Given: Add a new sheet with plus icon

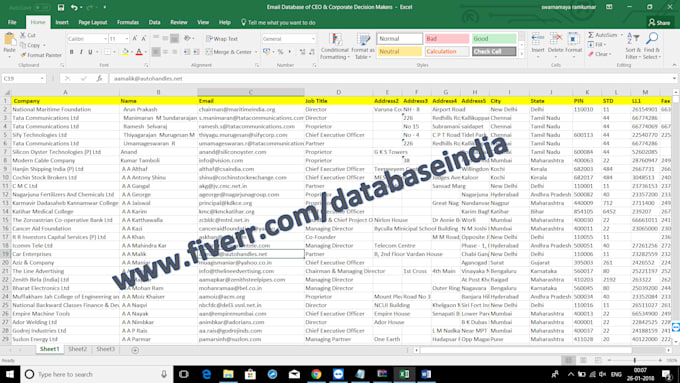Looking at the screenshot, I should point(135,350).
